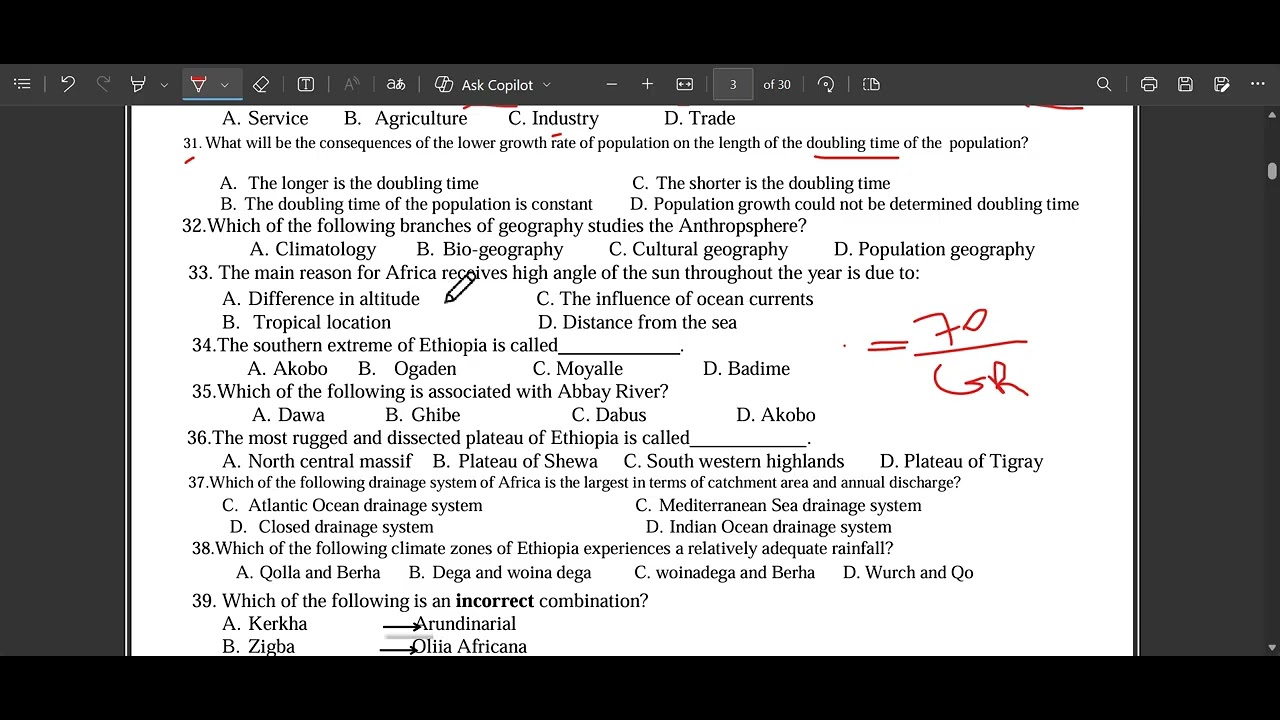Click option 'C. Moyalle'
Image resolution: width=1280 pixels, height=720 pixels.
click(x=577, y=369)
